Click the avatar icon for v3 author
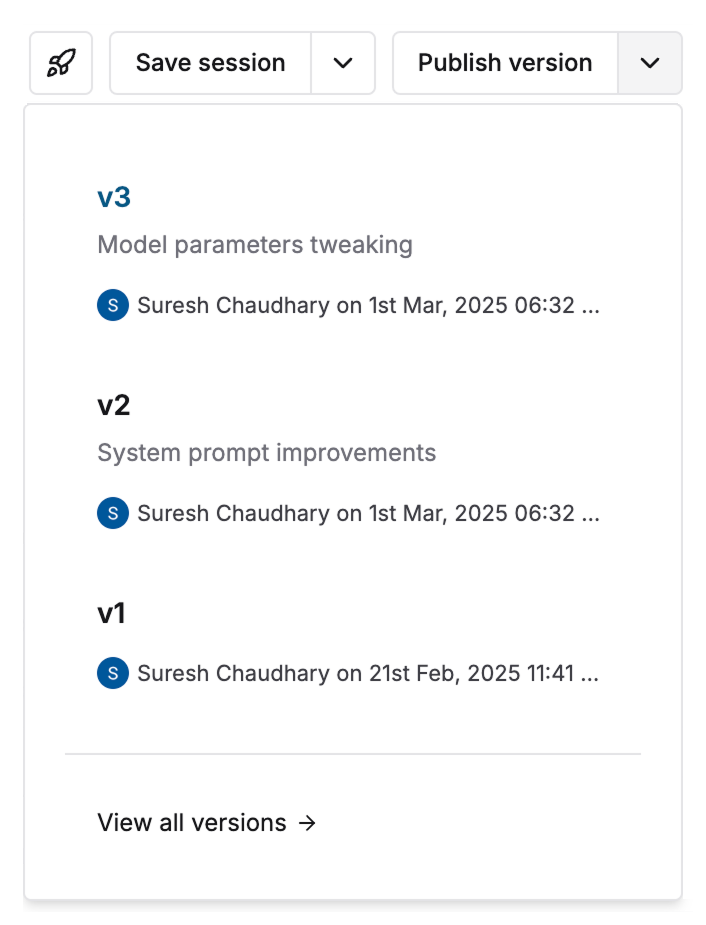This screenshot has width=706, height=925. coord(113,305)
